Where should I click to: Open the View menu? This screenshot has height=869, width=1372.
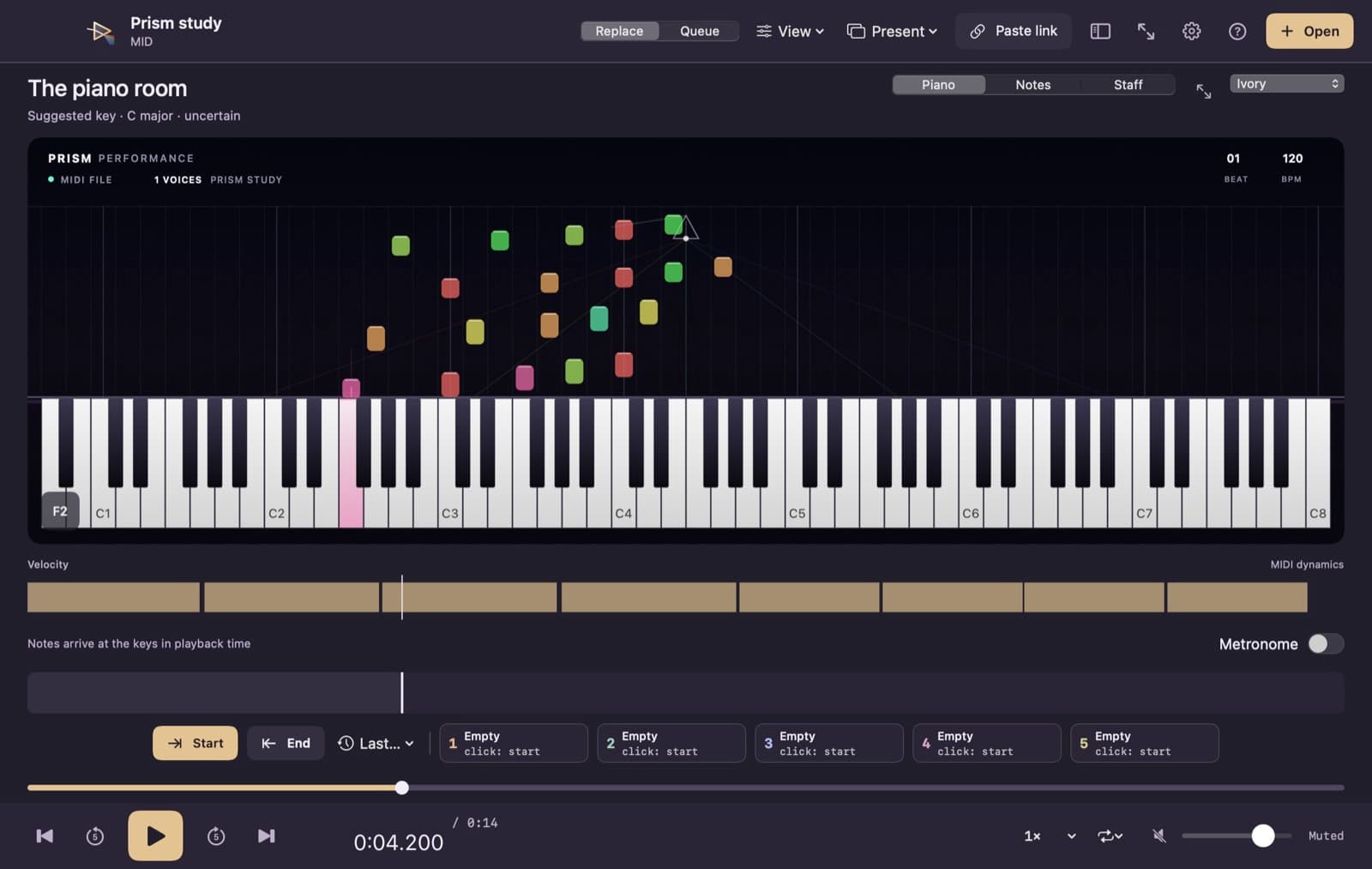pyautogui.click(x=790, y=31)
